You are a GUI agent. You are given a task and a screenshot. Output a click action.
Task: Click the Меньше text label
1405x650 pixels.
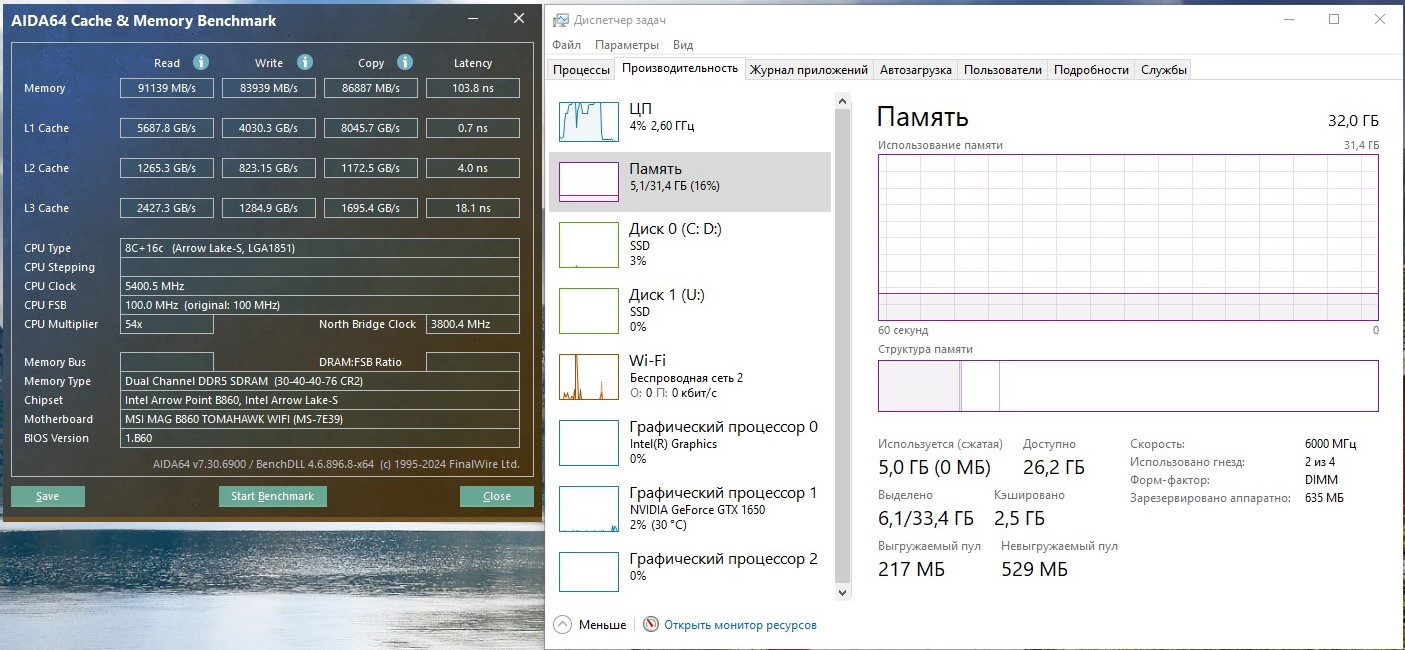(602, 625)
